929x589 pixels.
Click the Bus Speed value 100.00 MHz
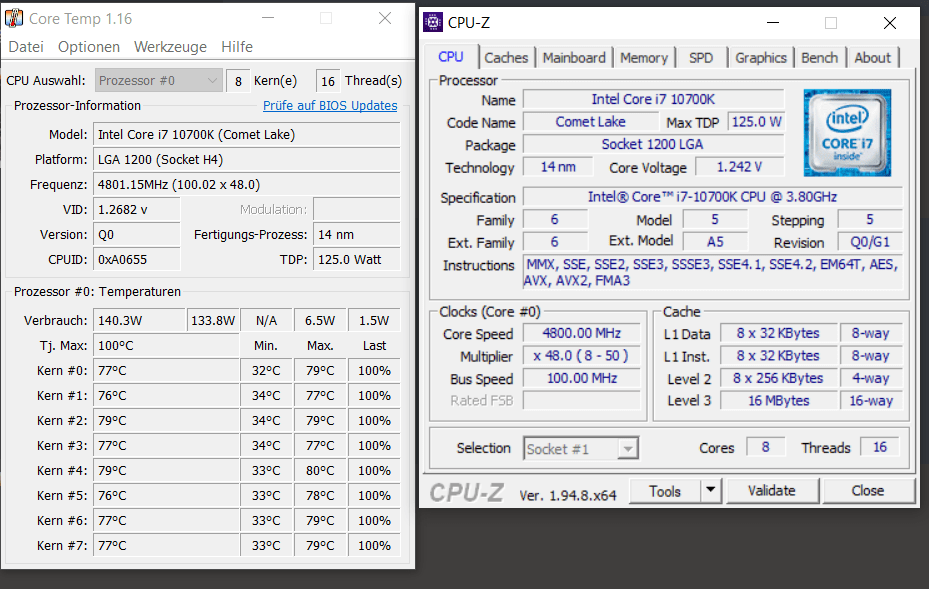(x=582, y=379)
